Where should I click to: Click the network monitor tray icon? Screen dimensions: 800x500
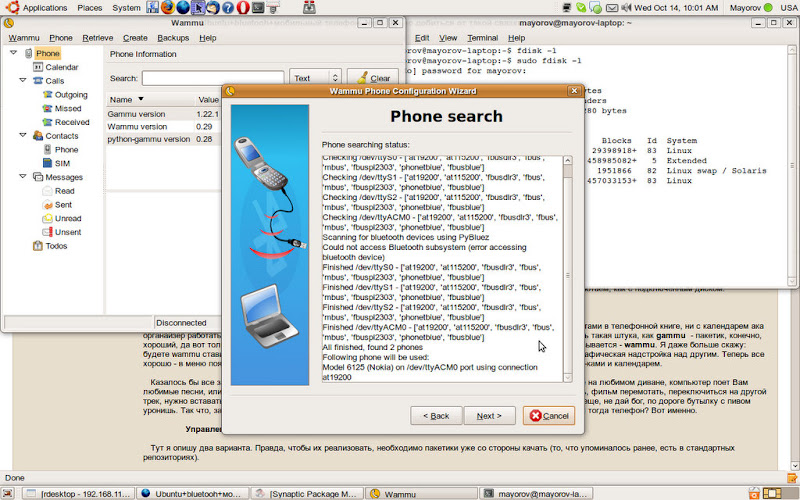click(x=567, y=8)
